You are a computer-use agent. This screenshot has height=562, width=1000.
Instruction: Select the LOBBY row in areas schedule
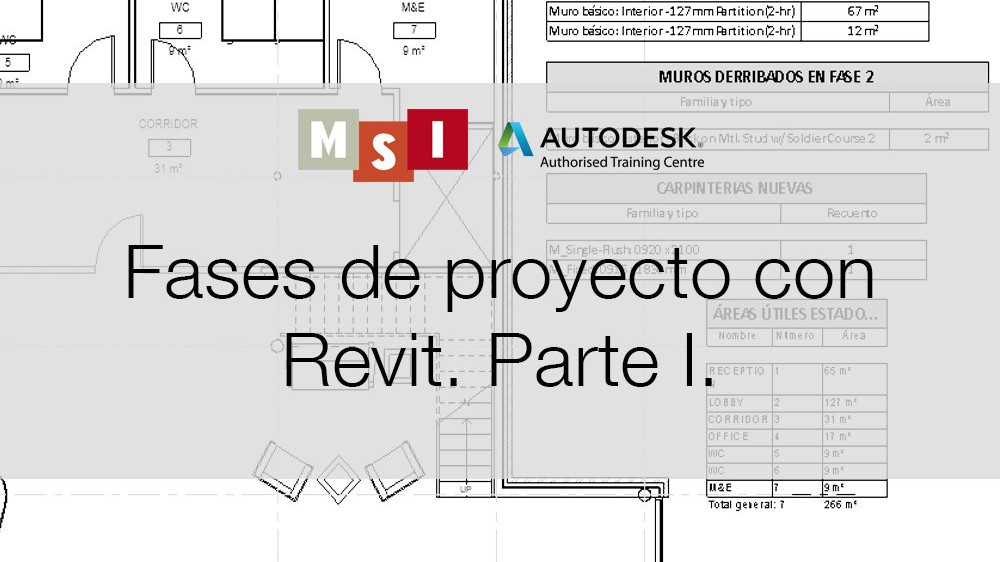[x=797, y=403]
